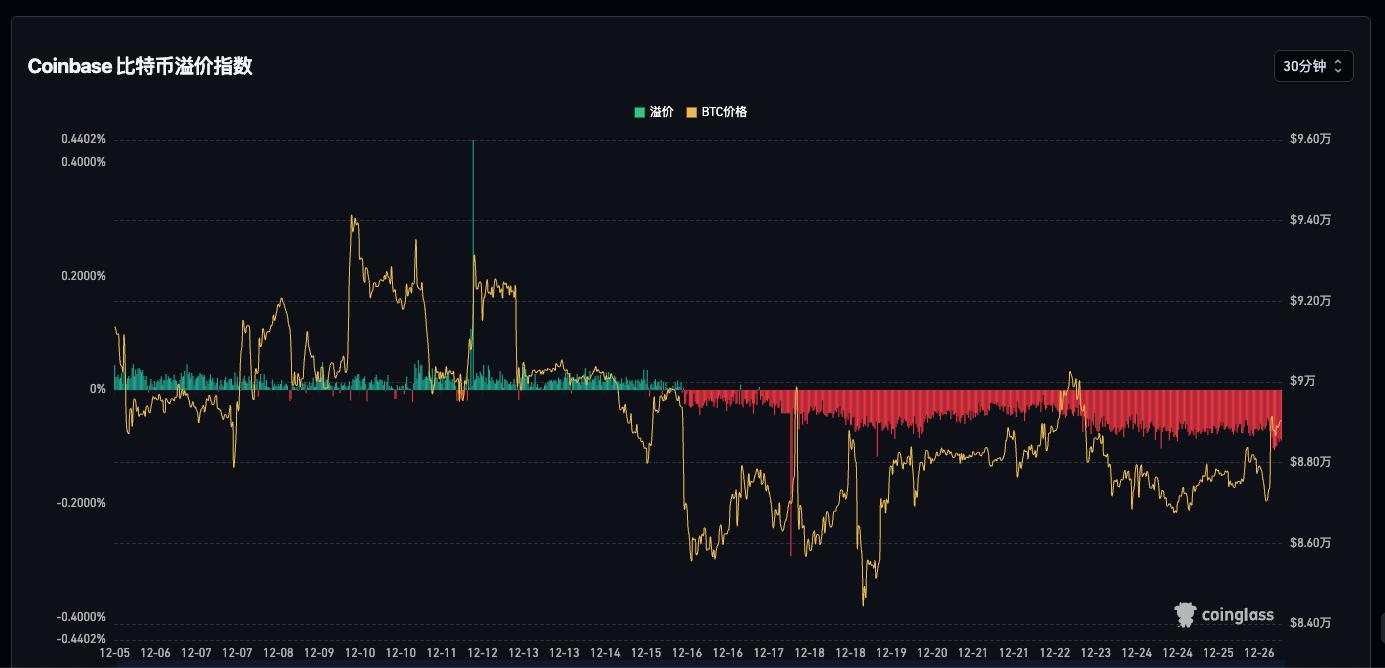Click the 0.4000% left axis label
The image size is (1385, 668).
tap(83, 162)
